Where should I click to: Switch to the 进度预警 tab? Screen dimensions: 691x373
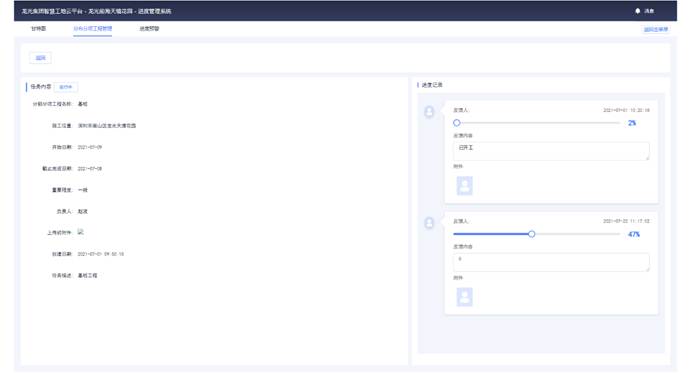149,29
